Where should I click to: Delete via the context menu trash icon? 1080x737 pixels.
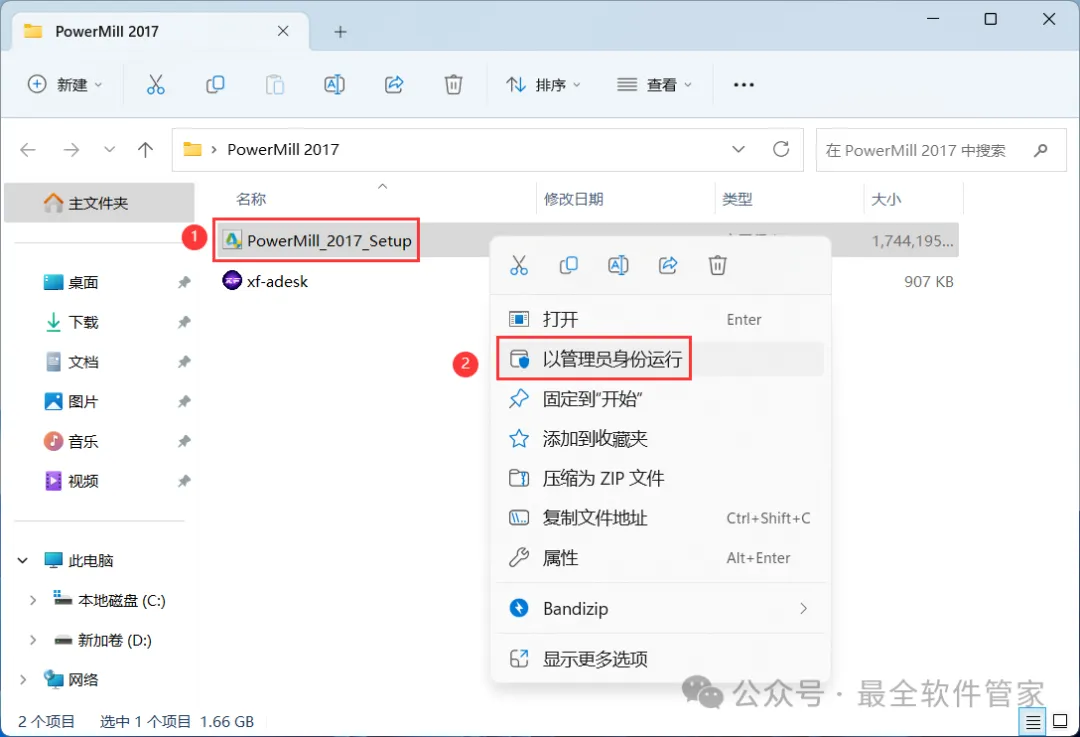[718, 265]
